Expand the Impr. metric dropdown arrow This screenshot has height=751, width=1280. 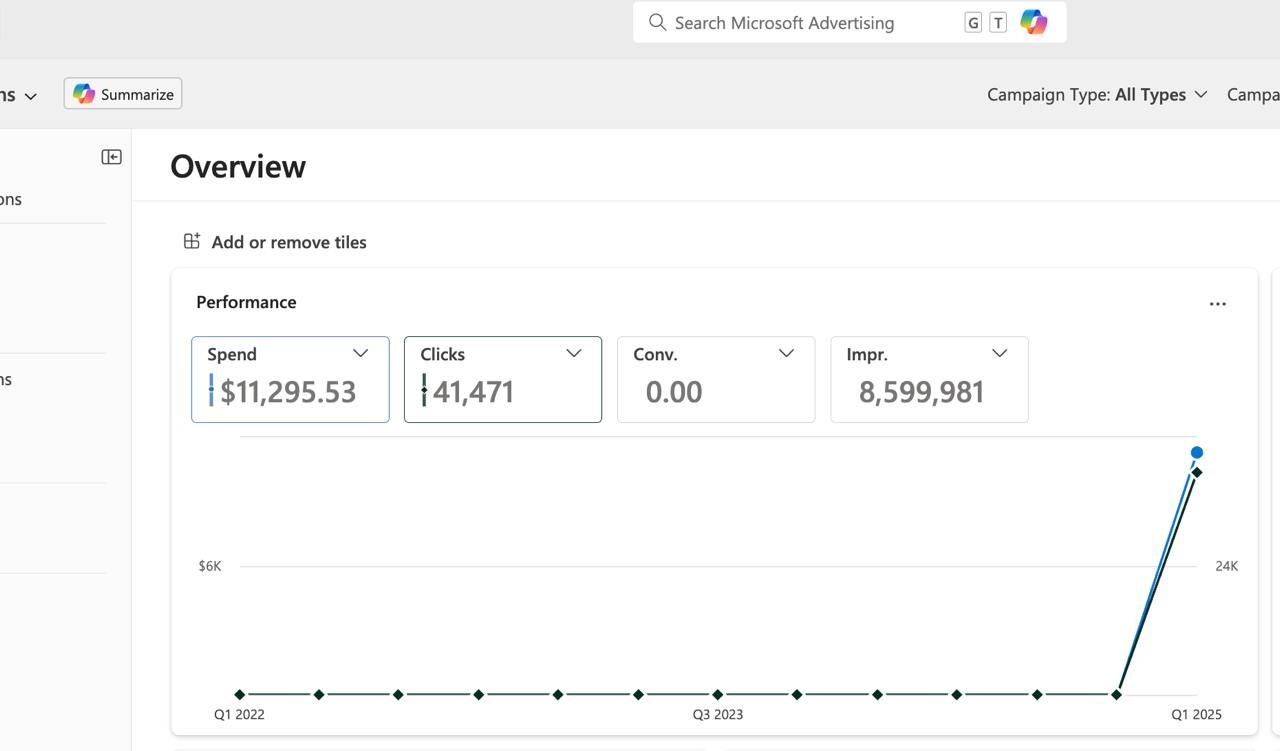[999, 353]
